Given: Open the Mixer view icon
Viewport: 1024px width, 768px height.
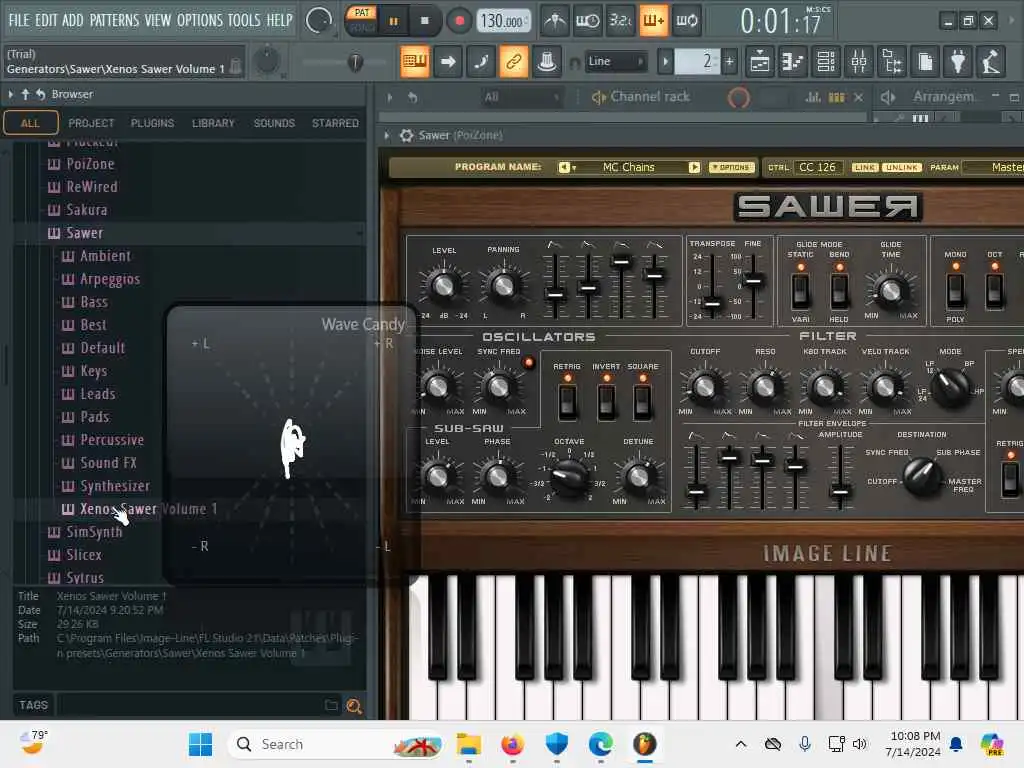Looking at the screenshot, I should (x=859, y=62).
